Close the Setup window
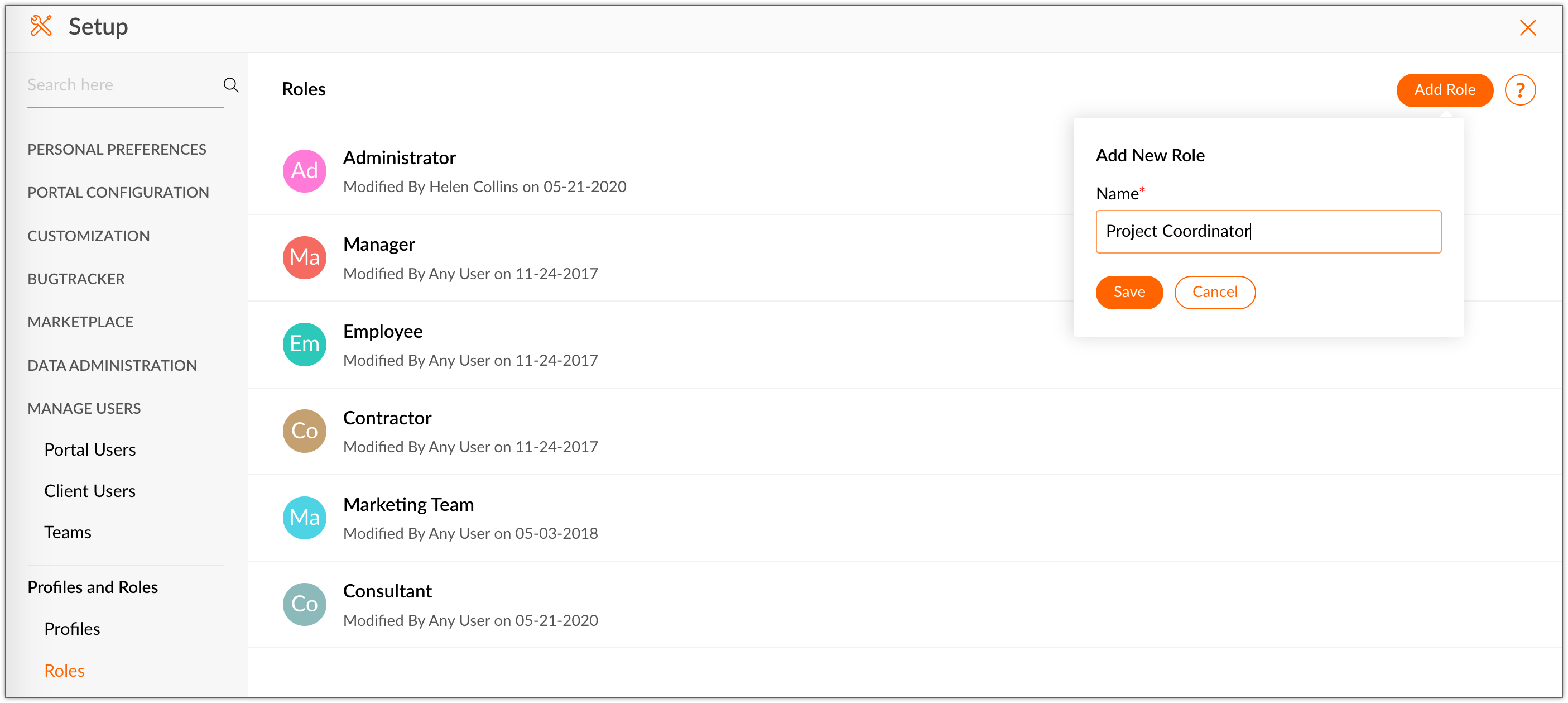 (x=1527, y=27)
